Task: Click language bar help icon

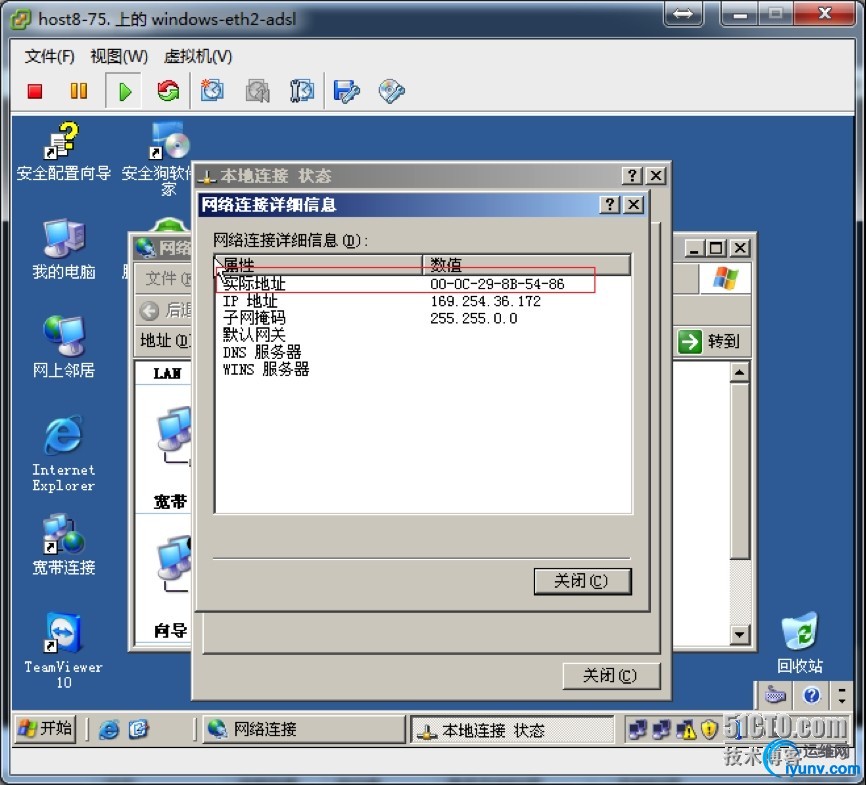Action: click(x=811, y=696)
